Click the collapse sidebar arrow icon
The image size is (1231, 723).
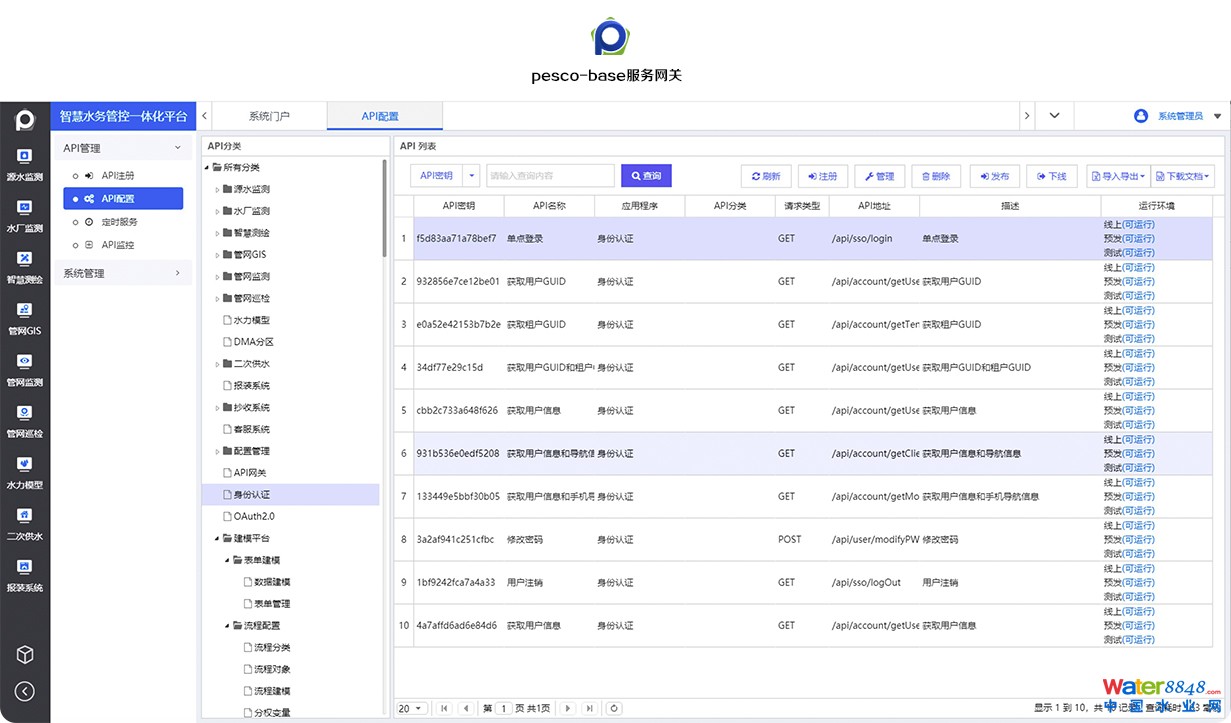pyautogui.click(x=25, y=691)
